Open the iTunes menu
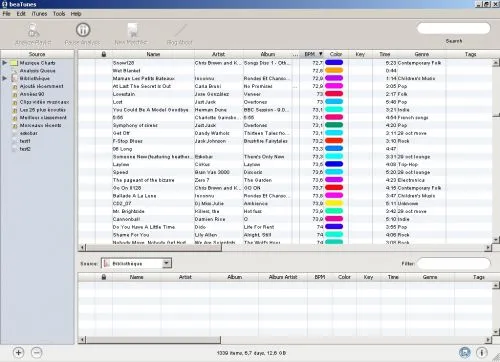500x362 pixels. click(39, 14)
